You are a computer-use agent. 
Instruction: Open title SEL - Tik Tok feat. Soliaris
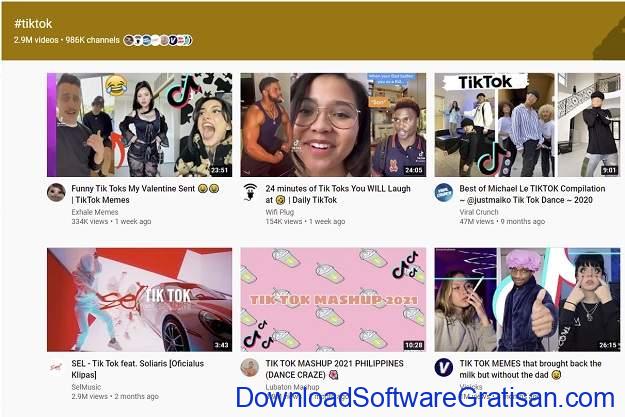tap(138, 369)
